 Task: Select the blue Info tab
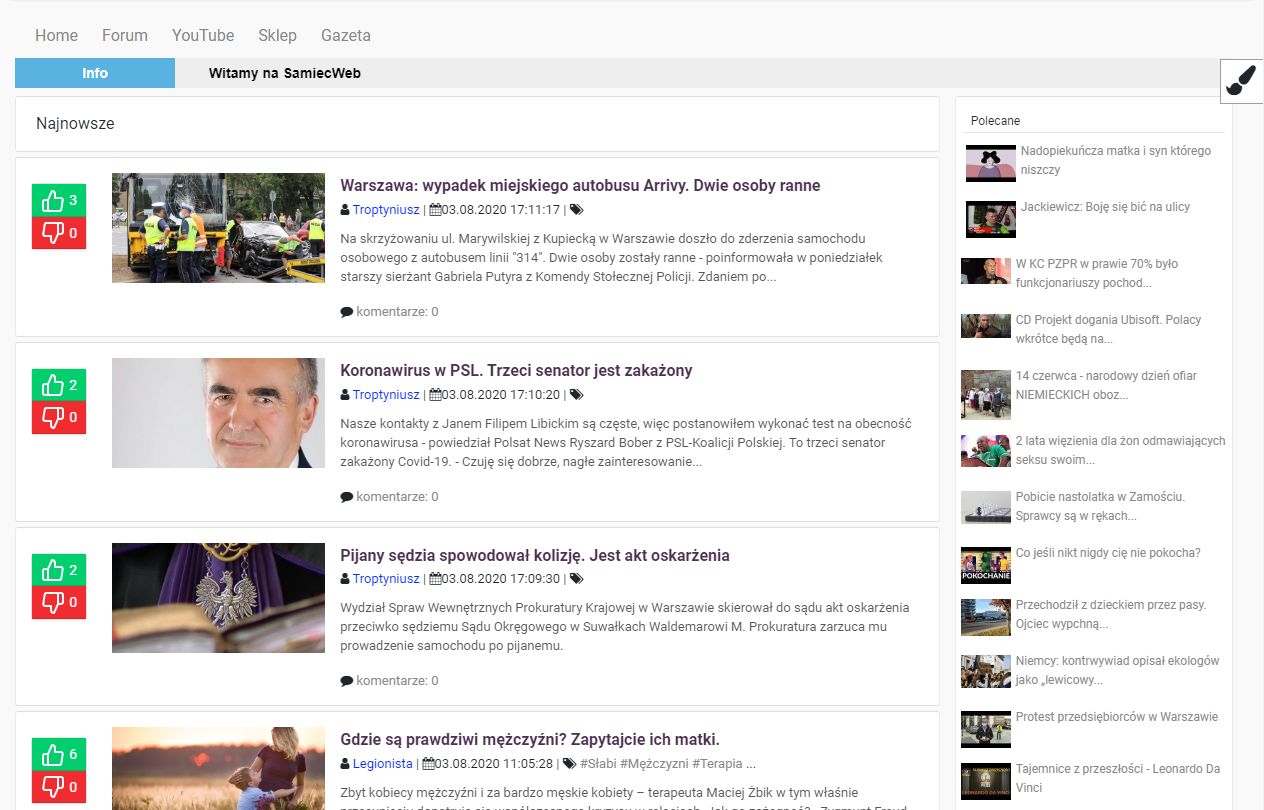95,73
